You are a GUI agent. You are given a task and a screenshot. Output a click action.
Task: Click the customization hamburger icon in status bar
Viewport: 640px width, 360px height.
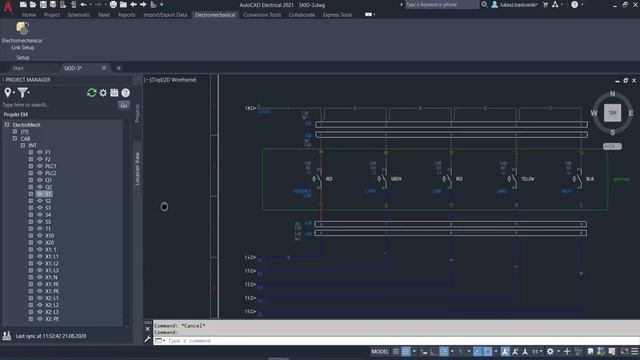coord(635,351)
